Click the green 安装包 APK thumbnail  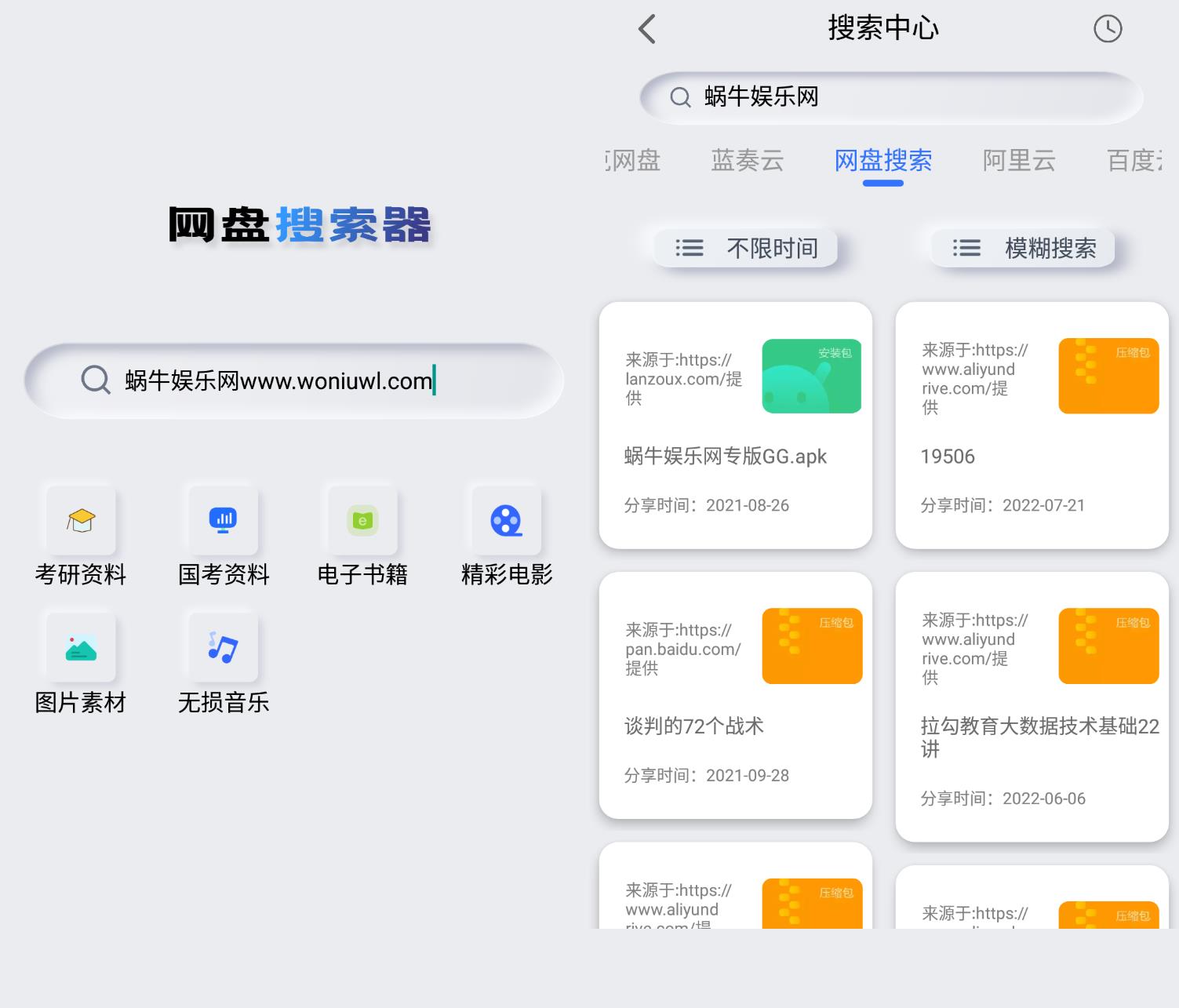pos(812,376)
